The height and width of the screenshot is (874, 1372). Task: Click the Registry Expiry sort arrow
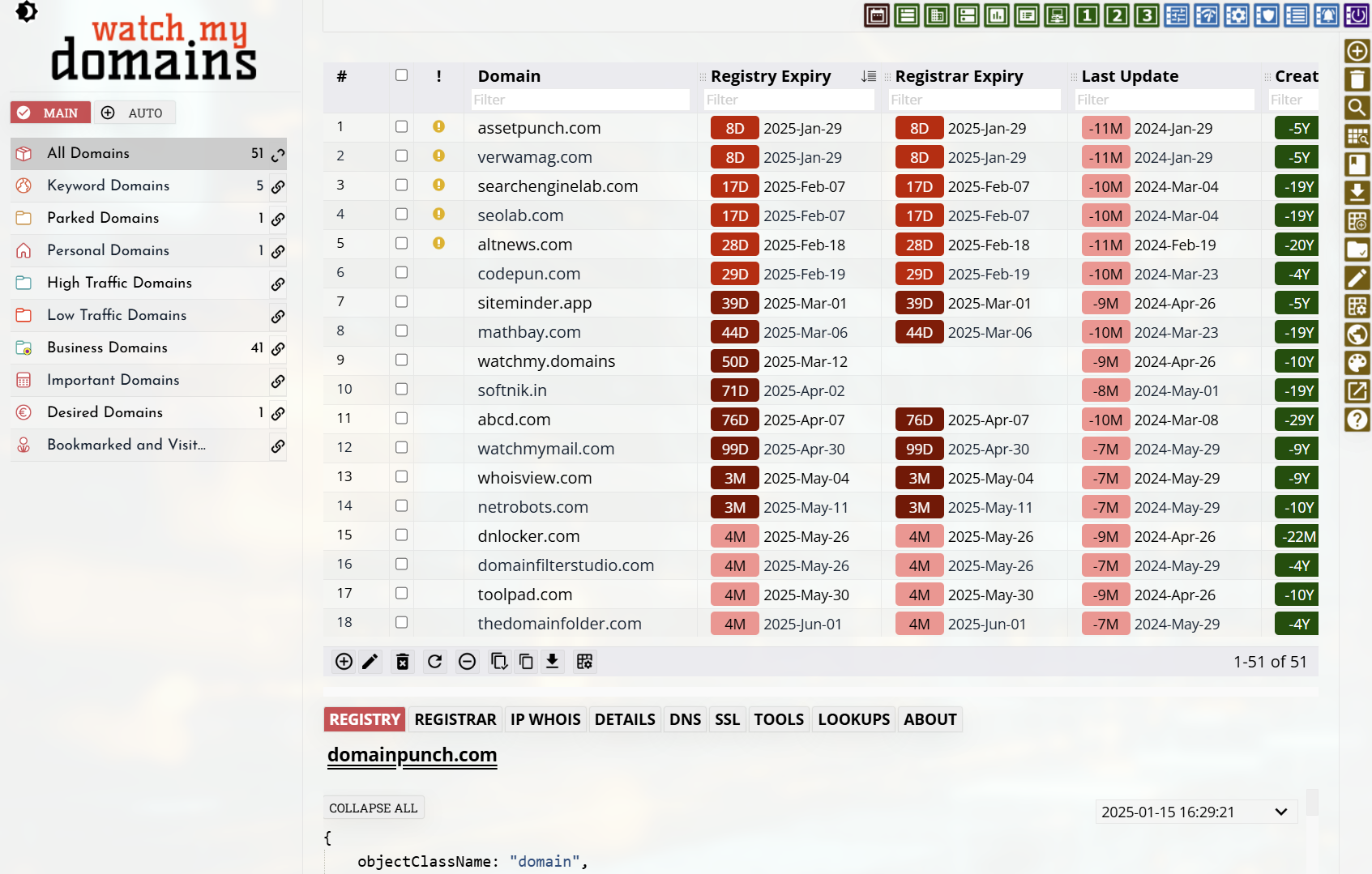coord(868,75)
